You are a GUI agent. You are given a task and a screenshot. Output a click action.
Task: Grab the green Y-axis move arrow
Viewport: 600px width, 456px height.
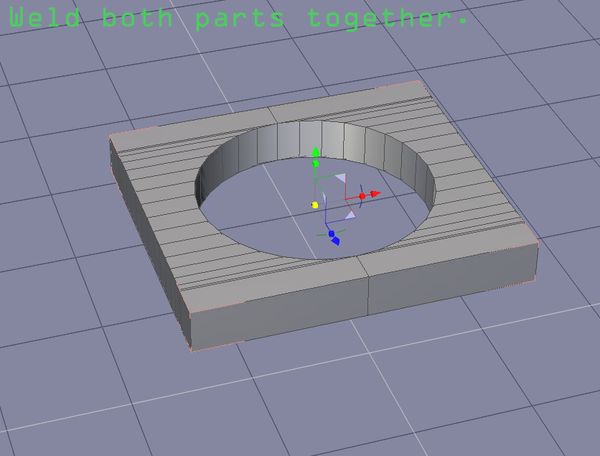tap(316, 152)
